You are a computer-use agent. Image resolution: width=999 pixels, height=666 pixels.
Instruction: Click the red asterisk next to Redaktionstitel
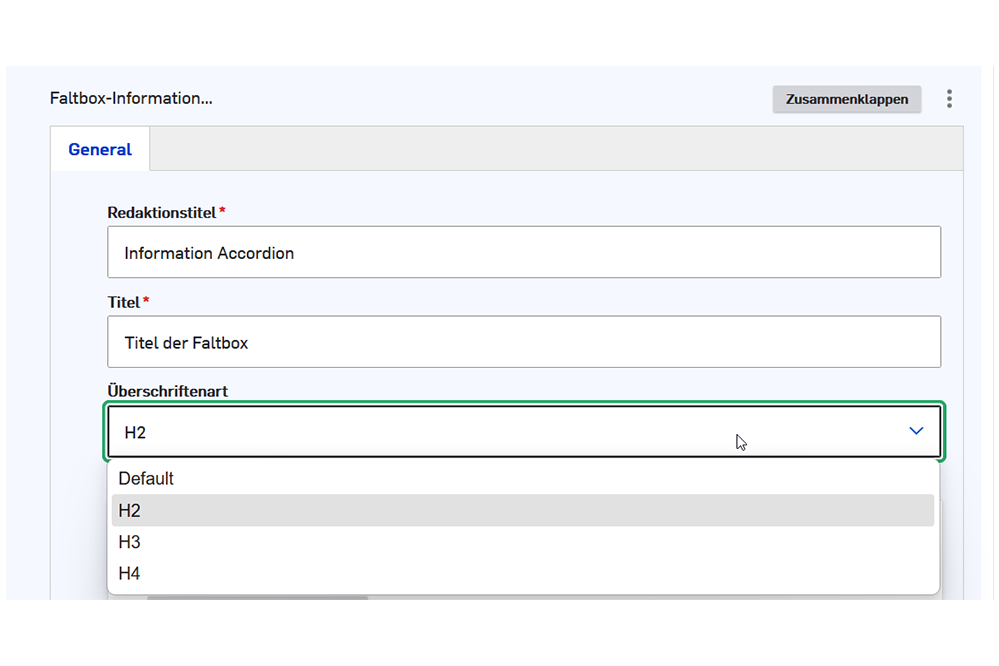tap(222, 212)
